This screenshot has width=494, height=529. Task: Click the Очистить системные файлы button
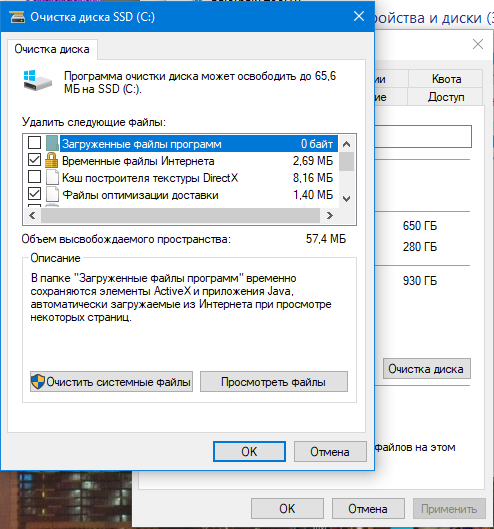click(111, 382)
